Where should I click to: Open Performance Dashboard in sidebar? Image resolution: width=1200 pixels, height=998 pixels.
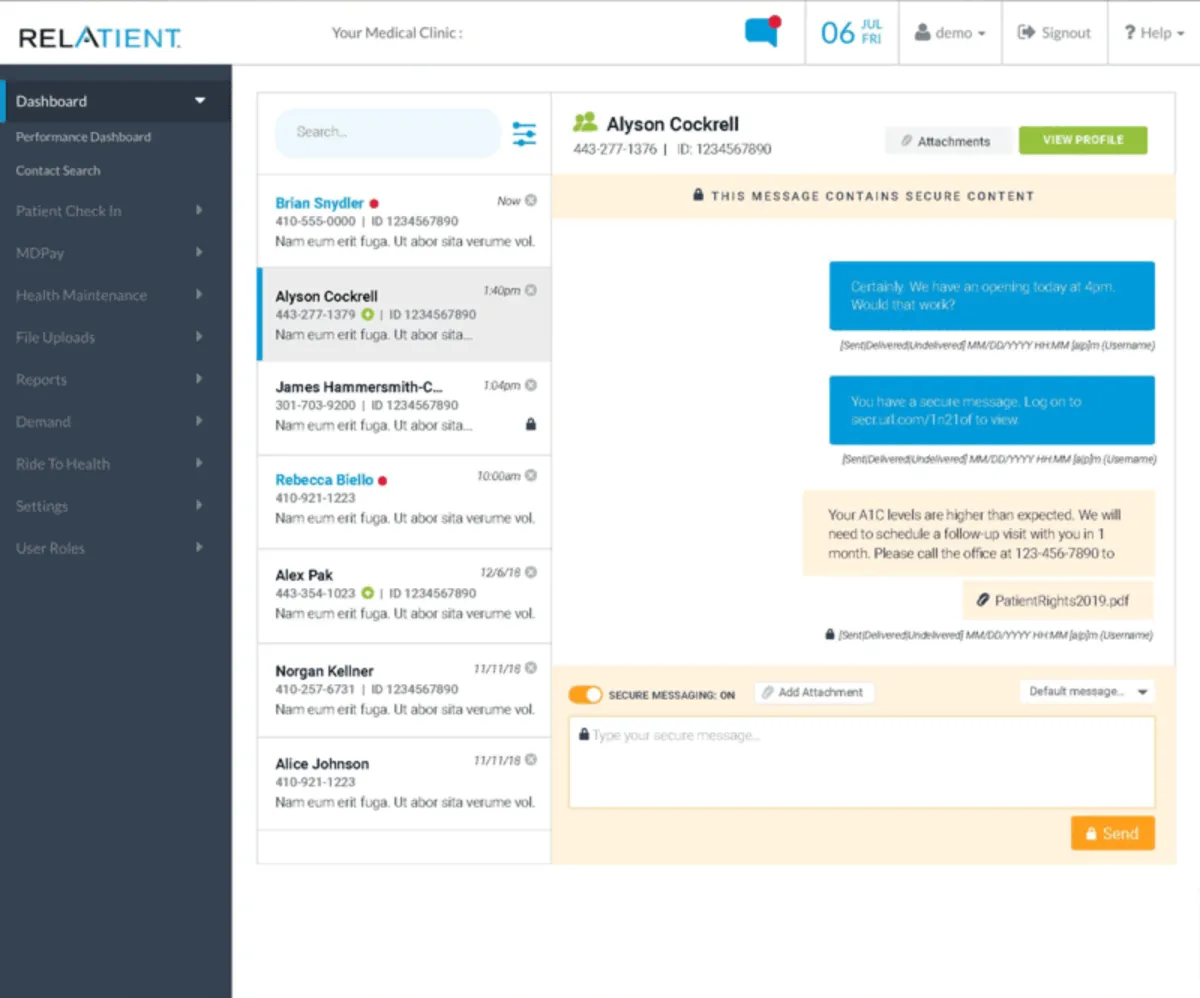pyautogui.click(x=83, y=137)
